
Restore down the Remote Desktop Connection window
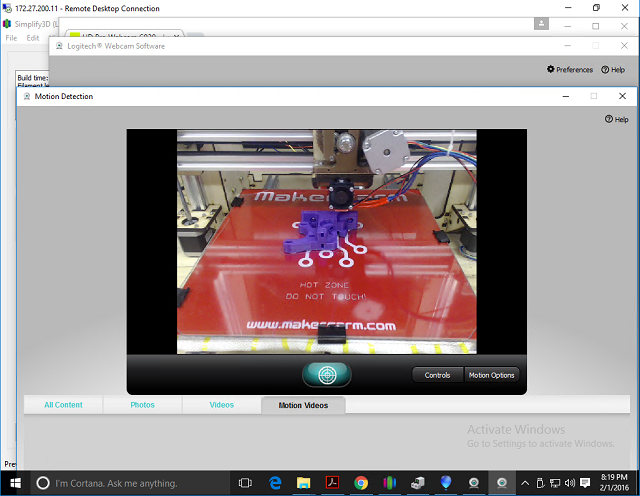(x=596, y=7)
